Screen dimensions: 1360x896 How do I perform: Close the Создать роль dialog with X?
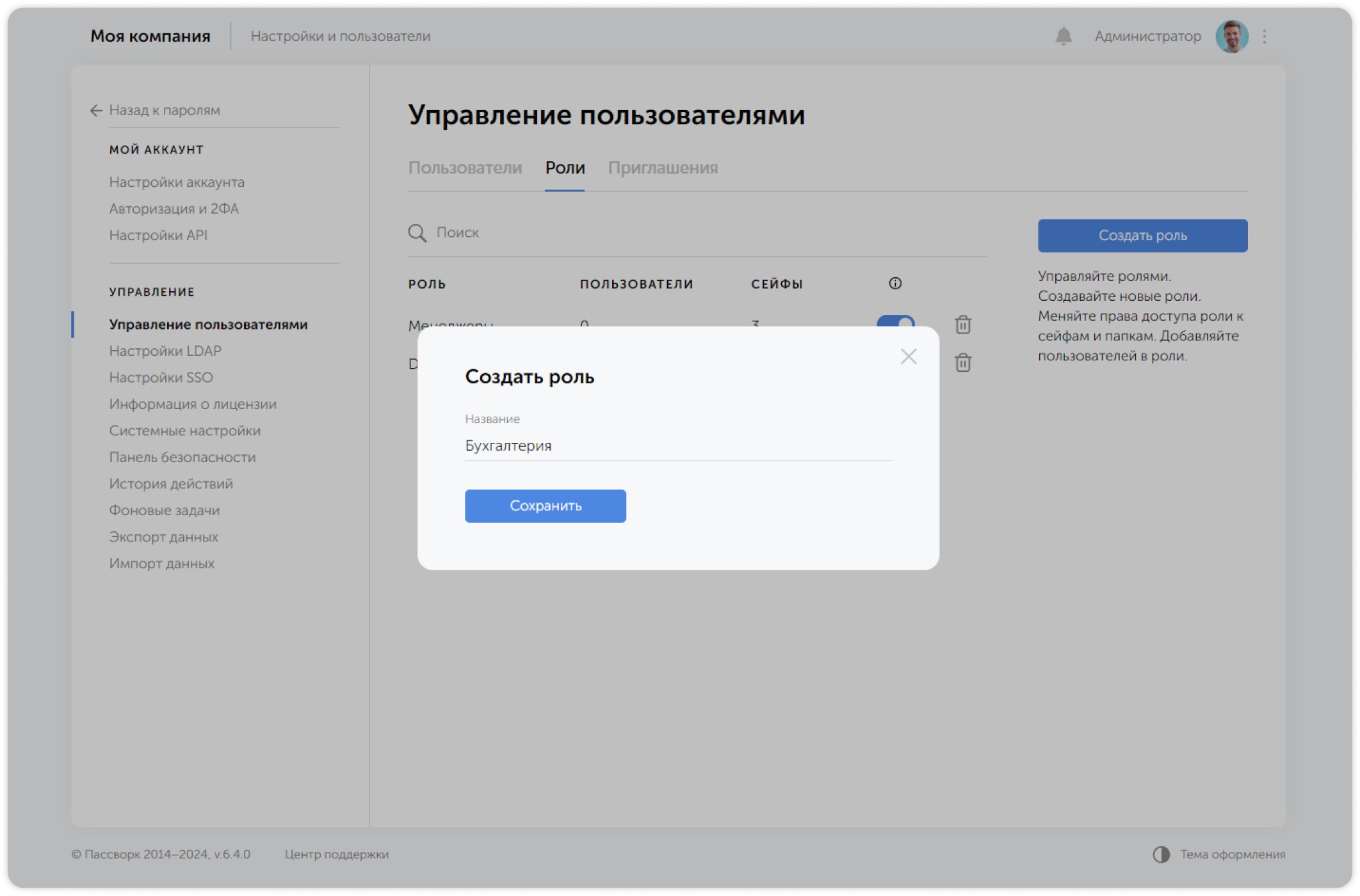pos(909,356)
